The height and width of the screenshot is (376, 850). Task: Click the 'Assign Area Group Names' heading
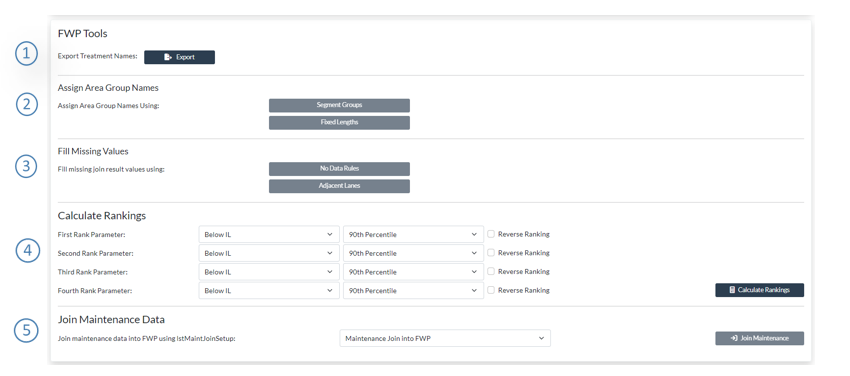click(108, 87)
